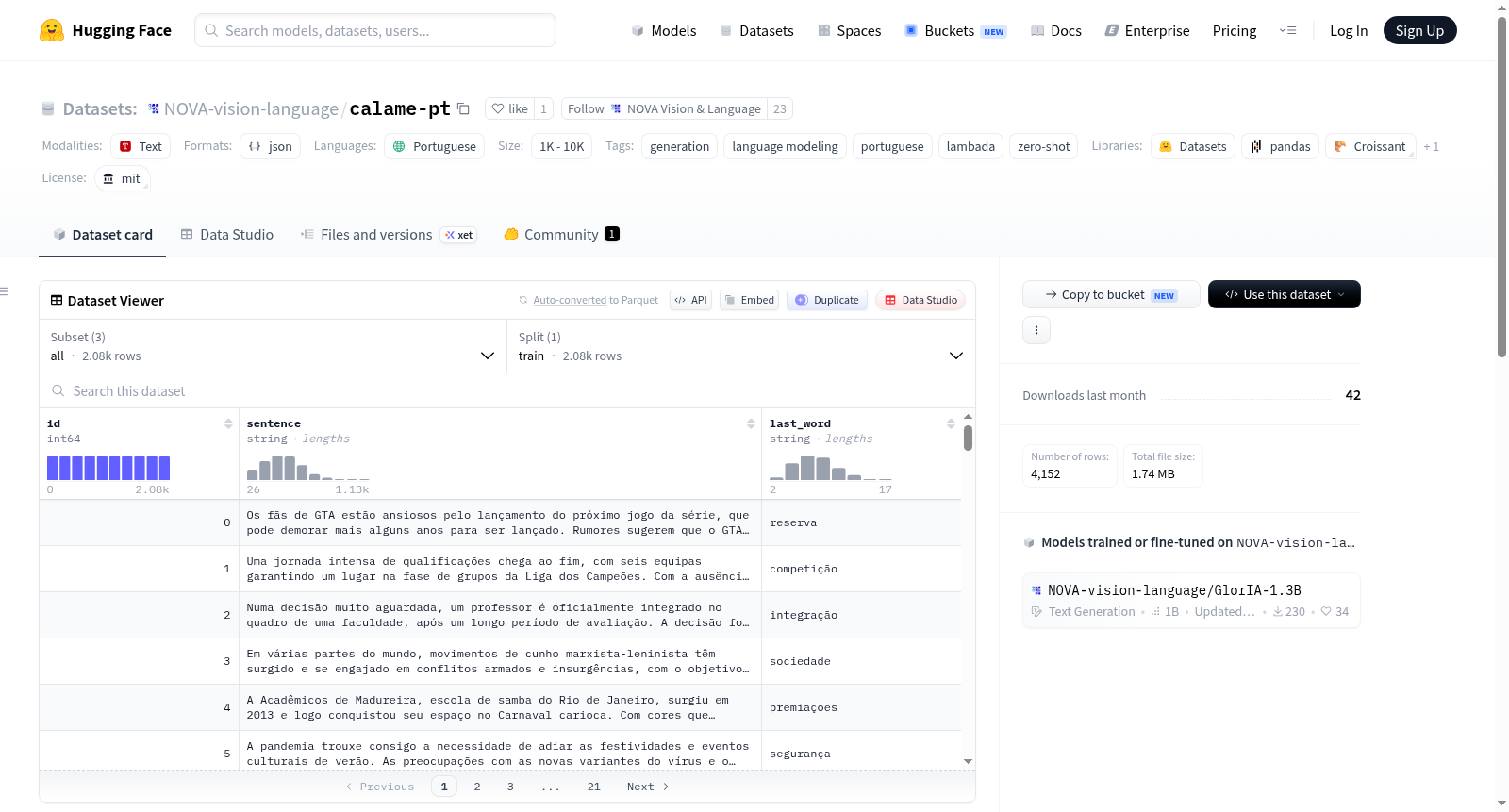Expand the Split dropdown showing train
This screenshot has width=1509, height=812.
click(x=740, y=346)
